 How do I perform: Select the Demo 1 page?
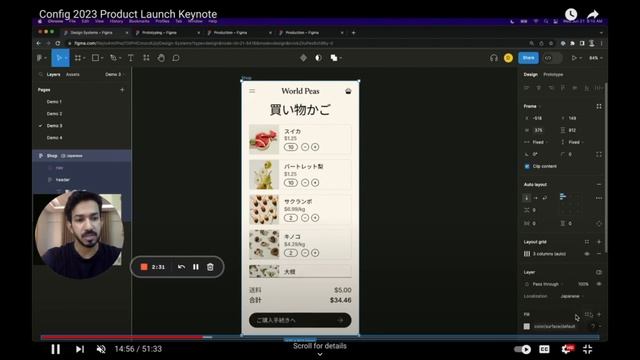54,102
